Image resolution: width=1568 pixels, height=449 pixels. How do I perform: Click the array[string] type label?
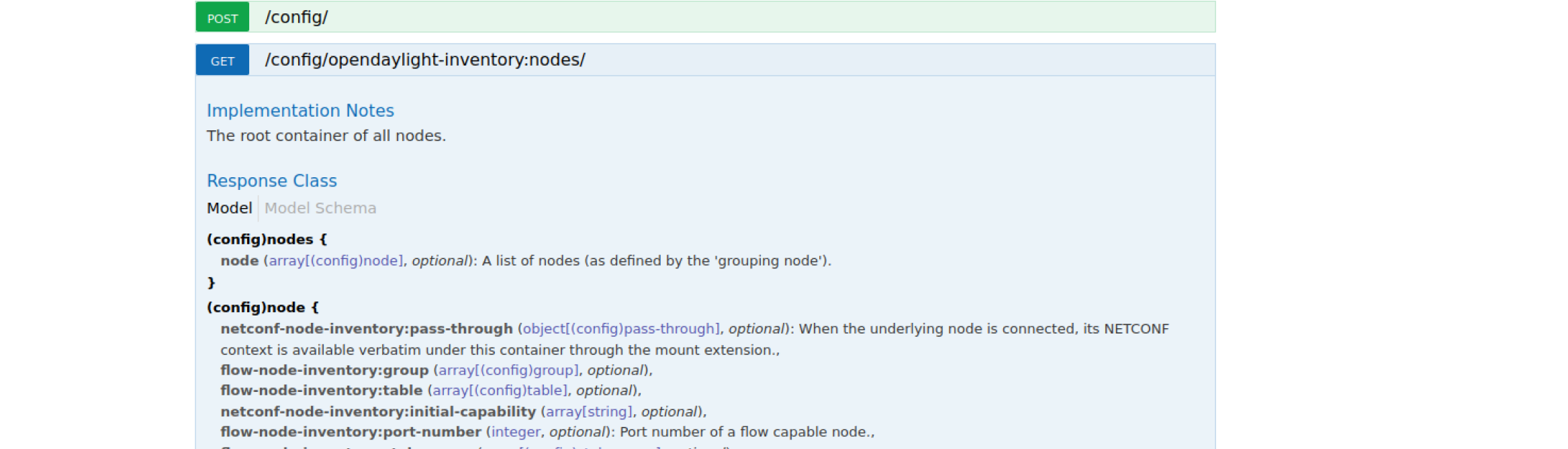[x=589, y=411]
